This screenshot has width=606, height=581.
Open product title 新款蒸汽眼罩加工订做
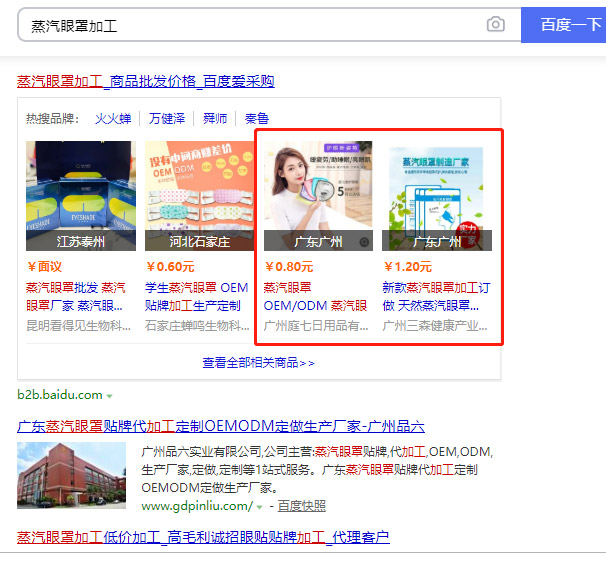(x=436, y=296)
